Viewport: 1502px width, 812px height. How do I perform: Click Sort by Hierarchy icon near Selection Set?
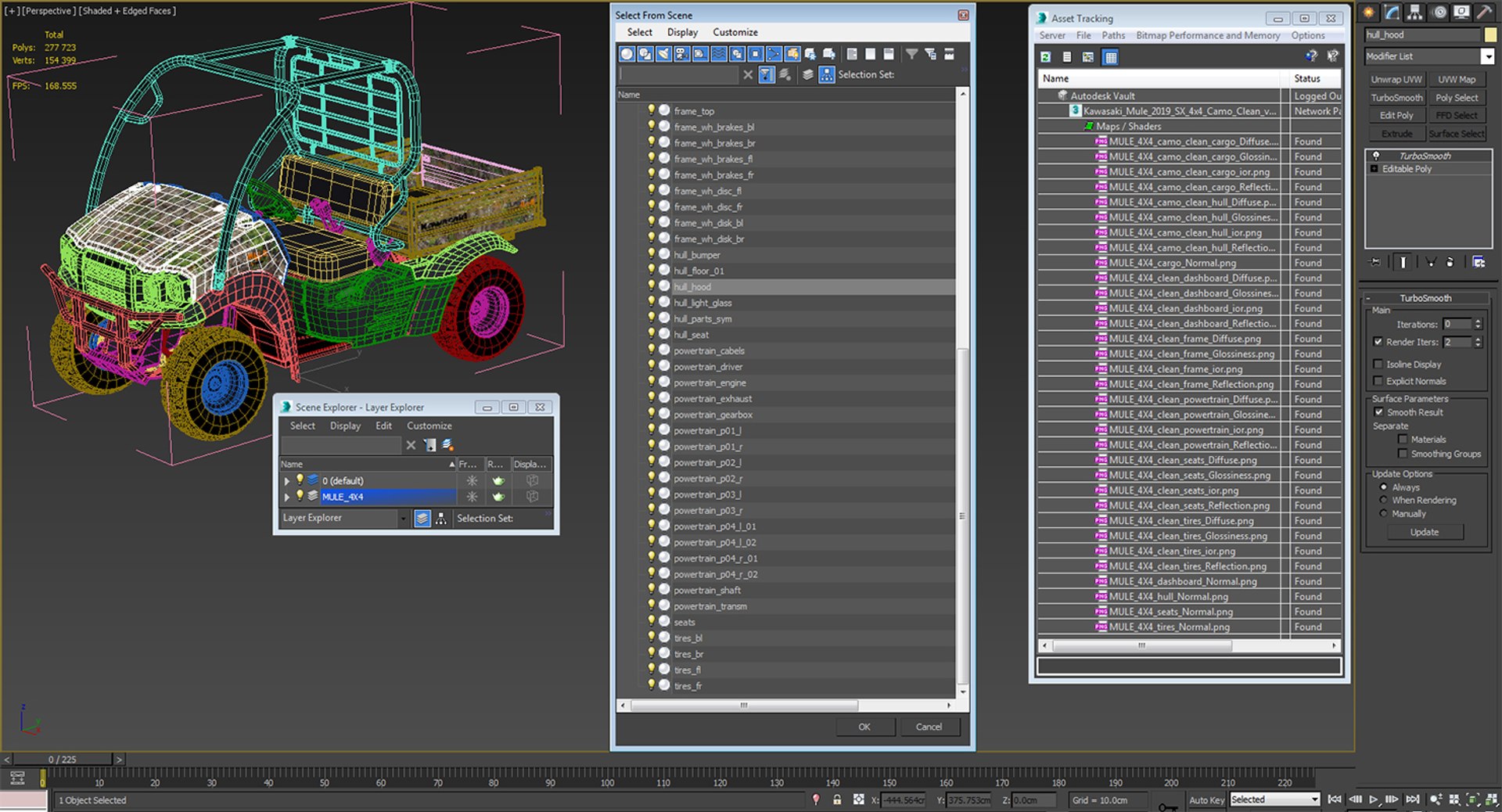pos(826,74)
